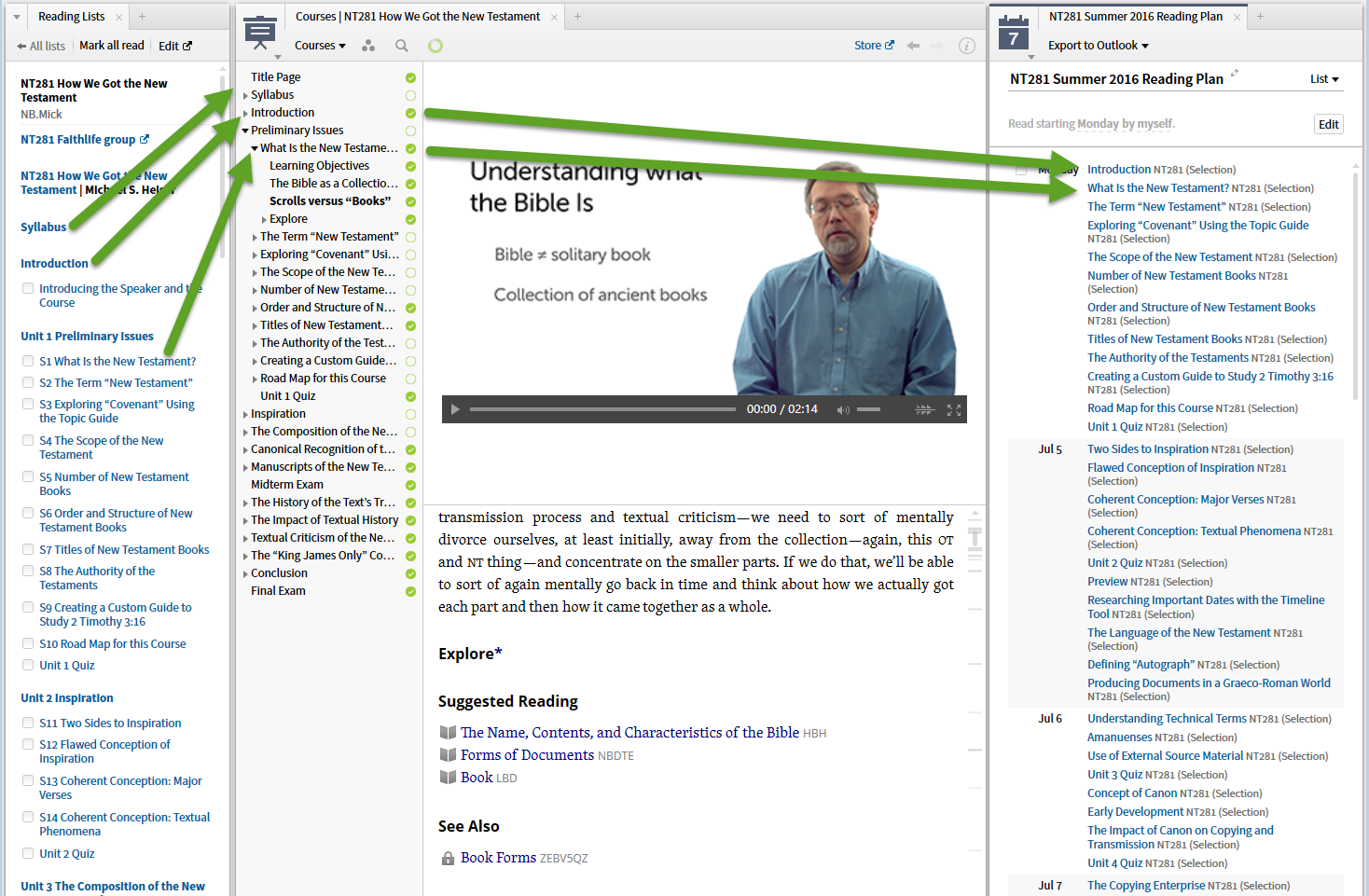
Task: Play the course video
Action: click(x=455, y=409)
